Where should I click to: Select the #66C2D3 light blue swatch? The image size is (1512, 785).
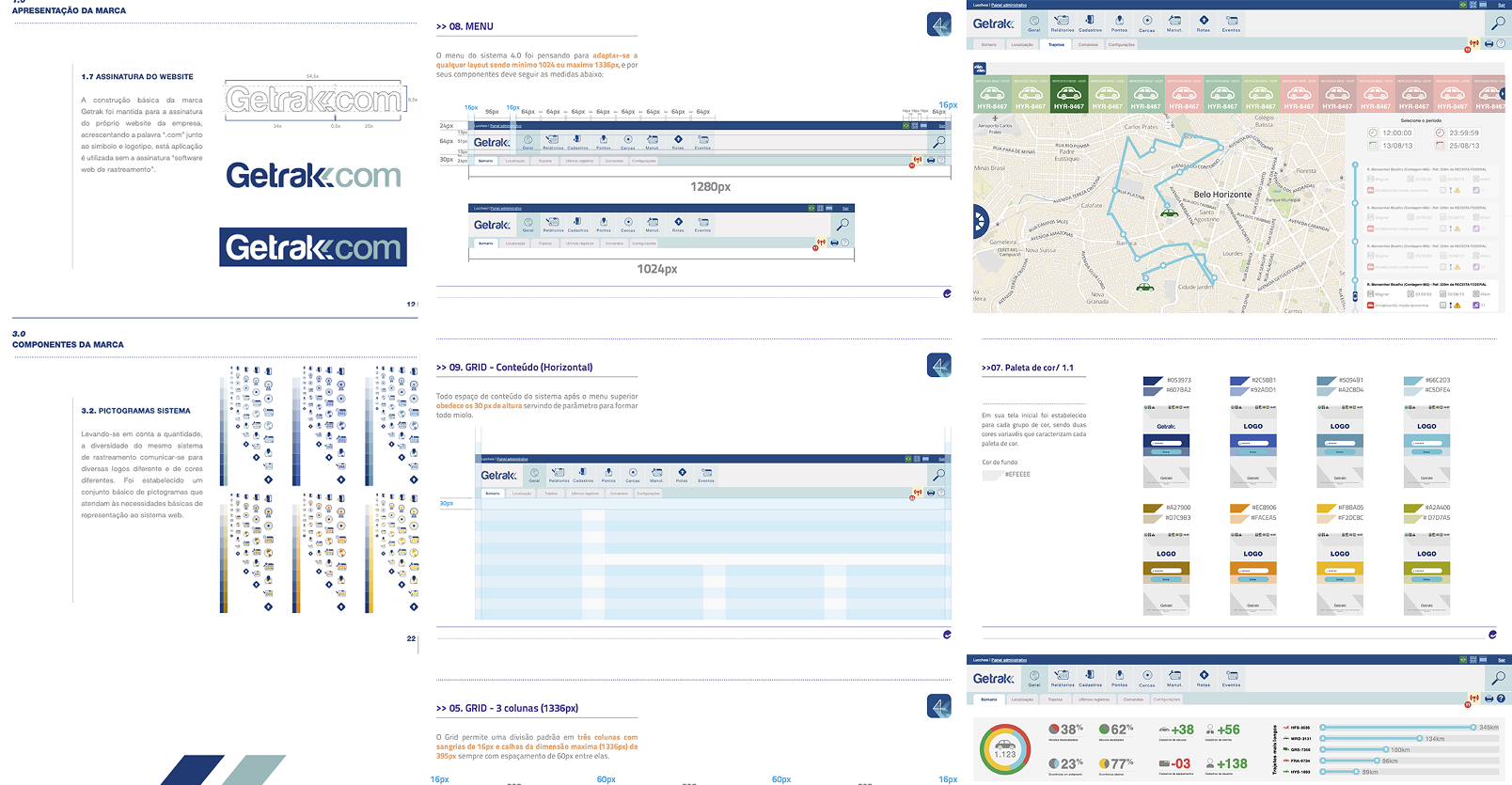pyautogui.click(x=1412, y=381)
